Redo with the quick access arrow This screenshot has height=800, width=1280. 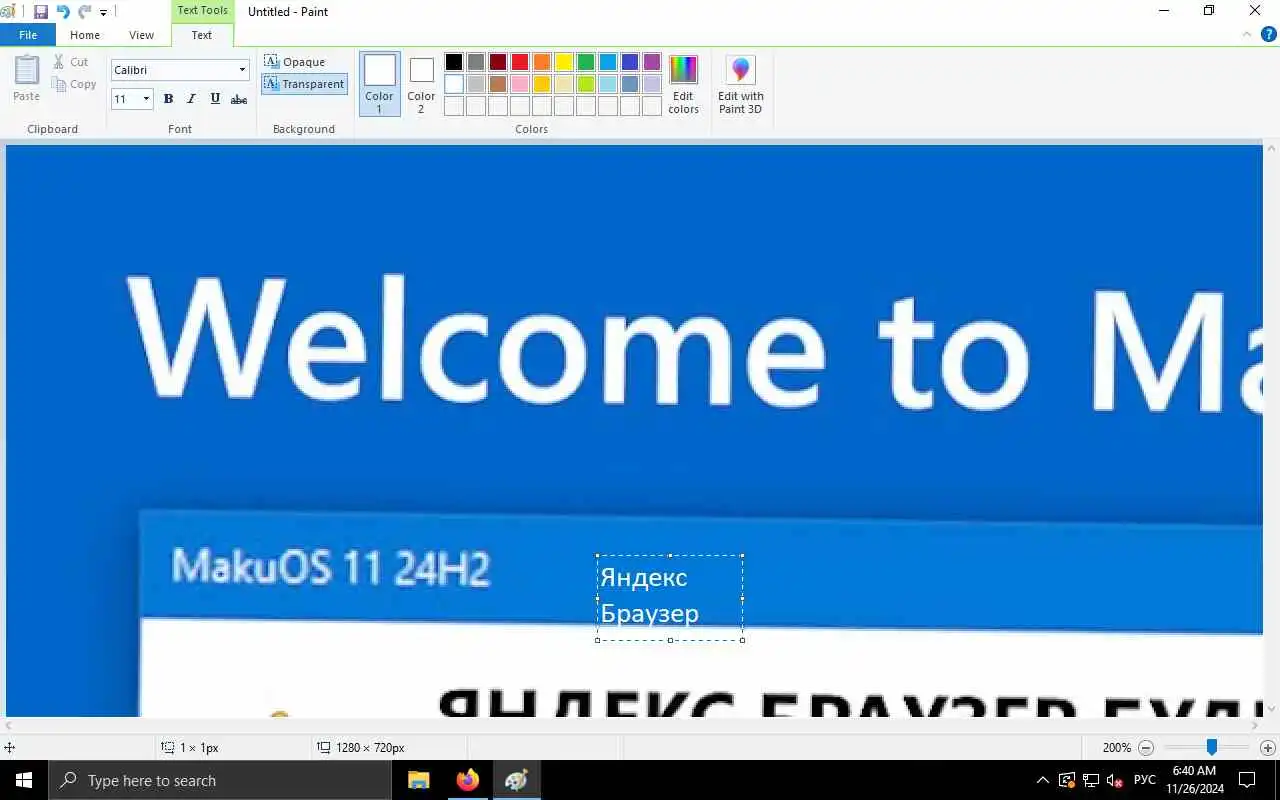pos(84,12)
